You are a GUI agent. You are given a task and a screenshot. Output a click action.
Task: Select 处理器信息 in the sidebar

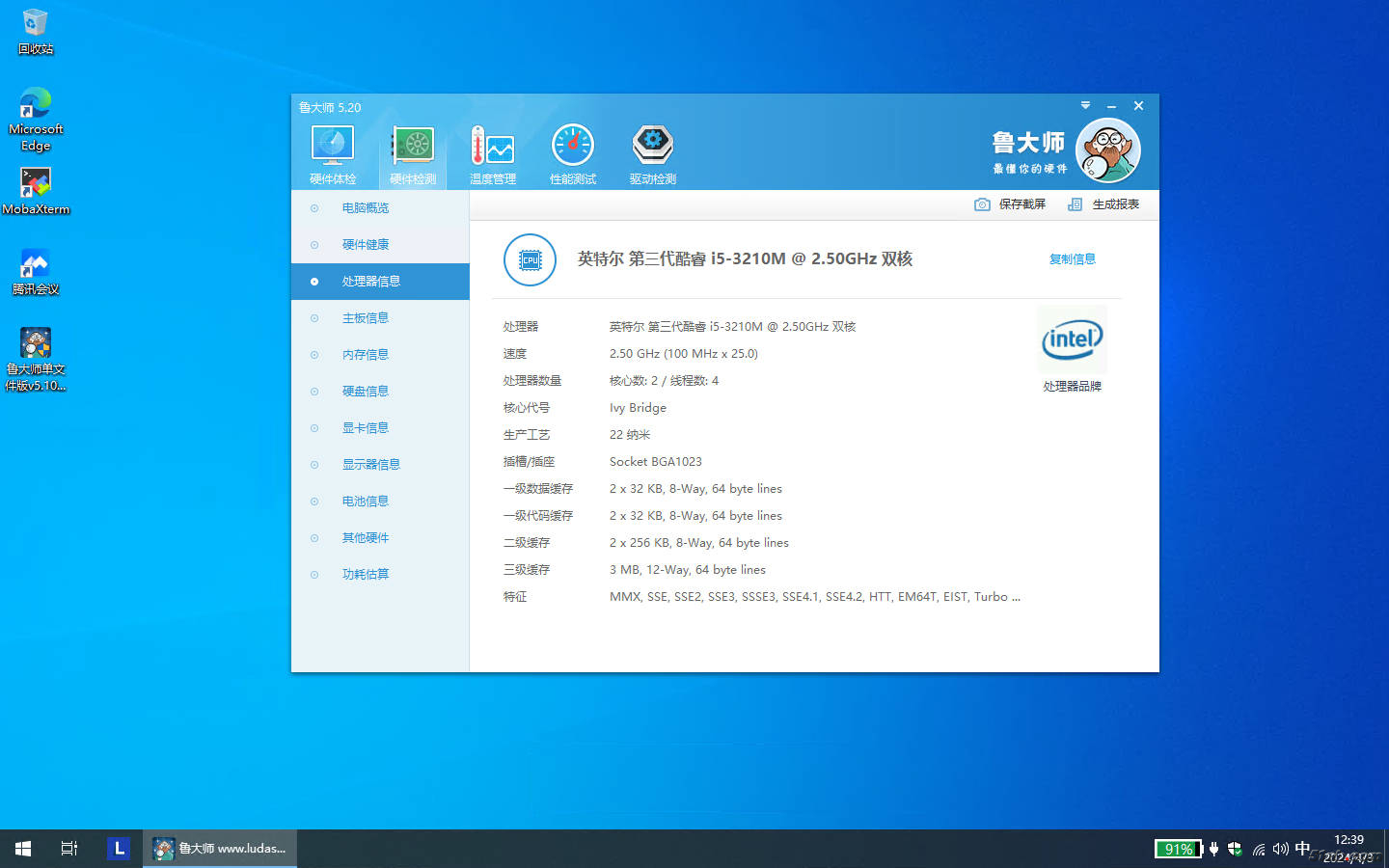click(x=380, y=282)
